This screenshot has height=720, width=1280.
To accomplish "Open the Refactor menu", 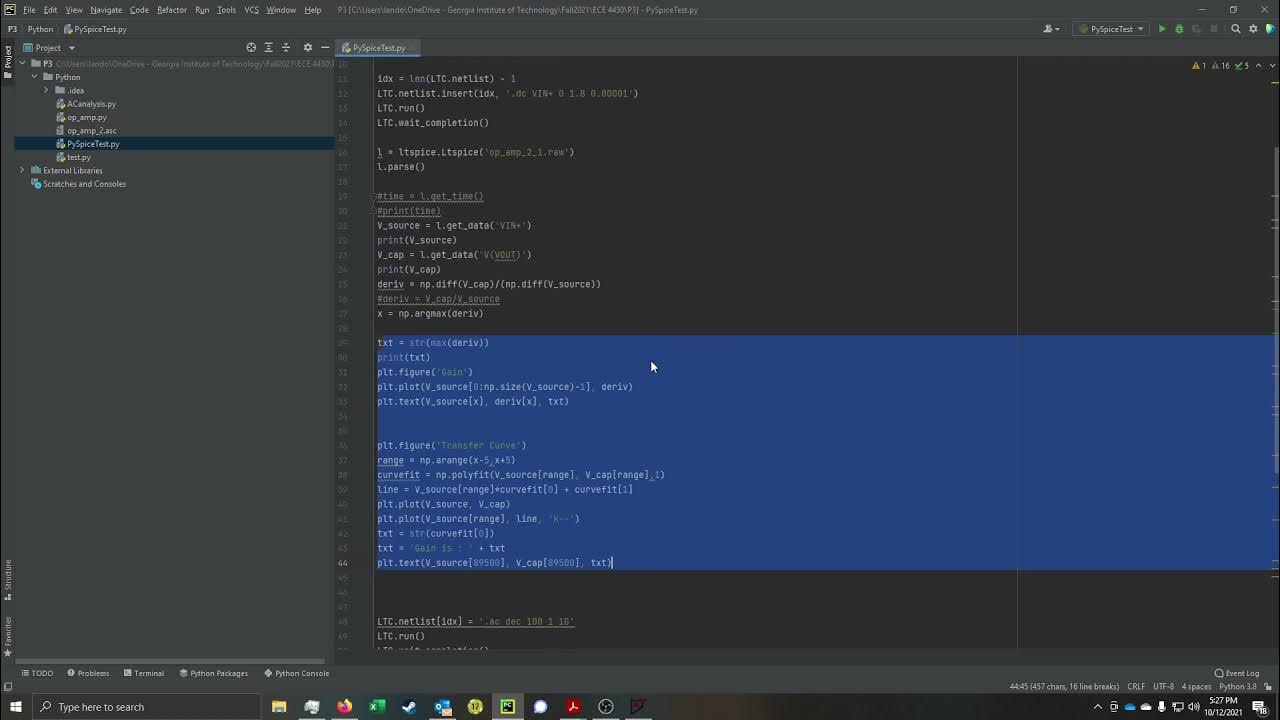I will tap(172, 10).
